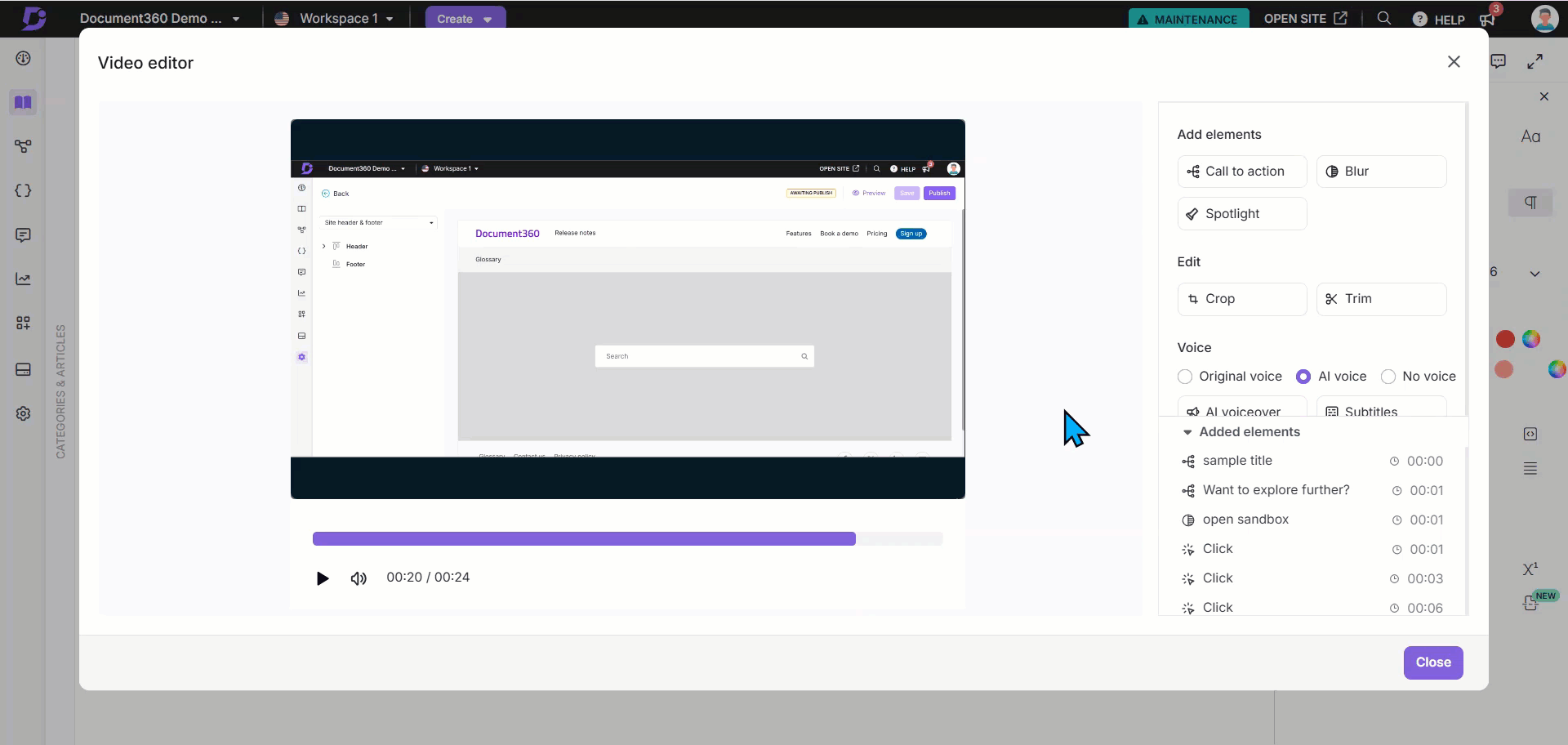Image resolution: width=1568 pixels, height=745 pixels.
Task: Open the Documentation book icon in sidebar
Action: tap(23, 102)
